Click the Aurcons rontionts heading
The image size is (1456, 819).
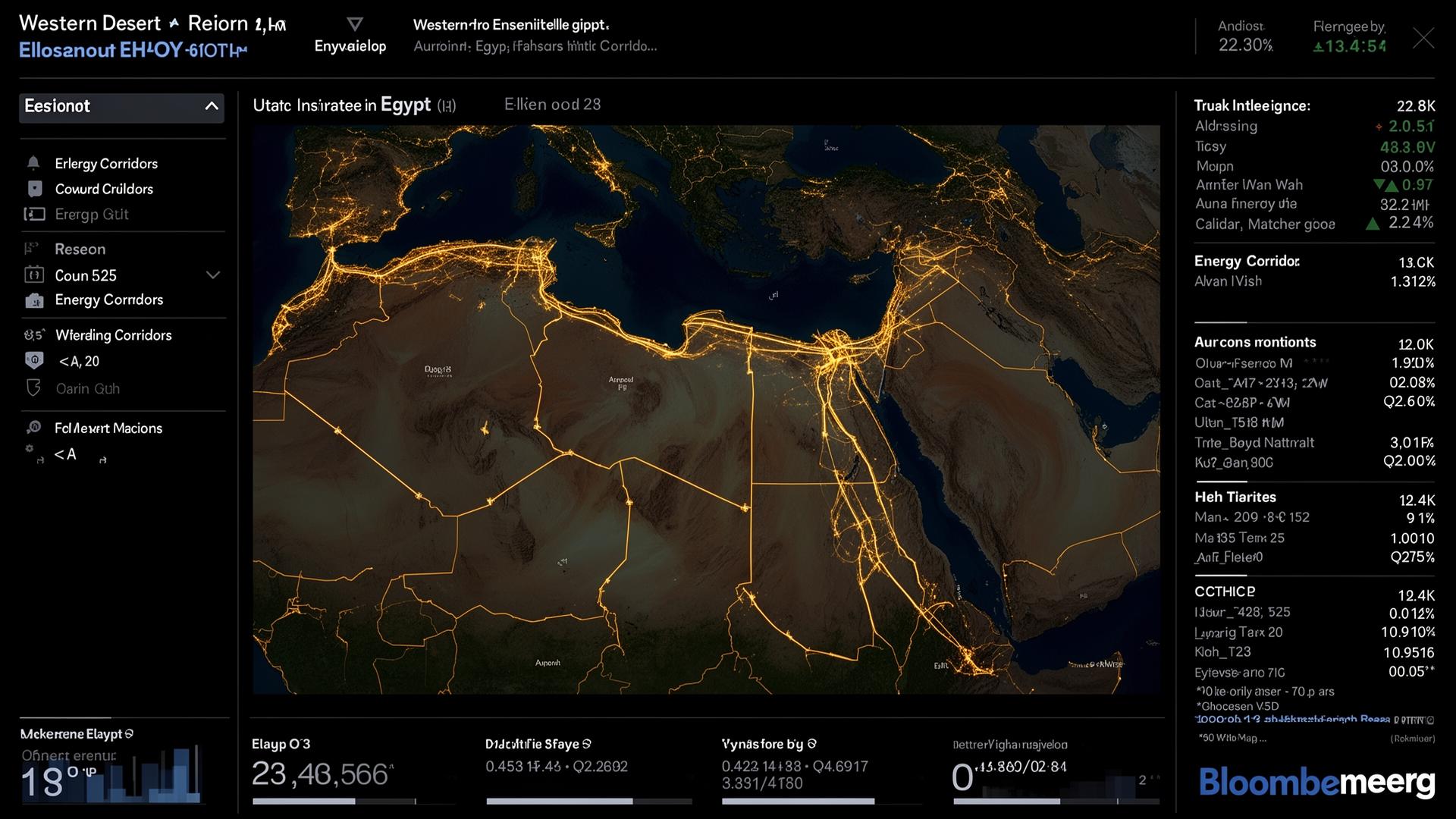coord(1255,342)
